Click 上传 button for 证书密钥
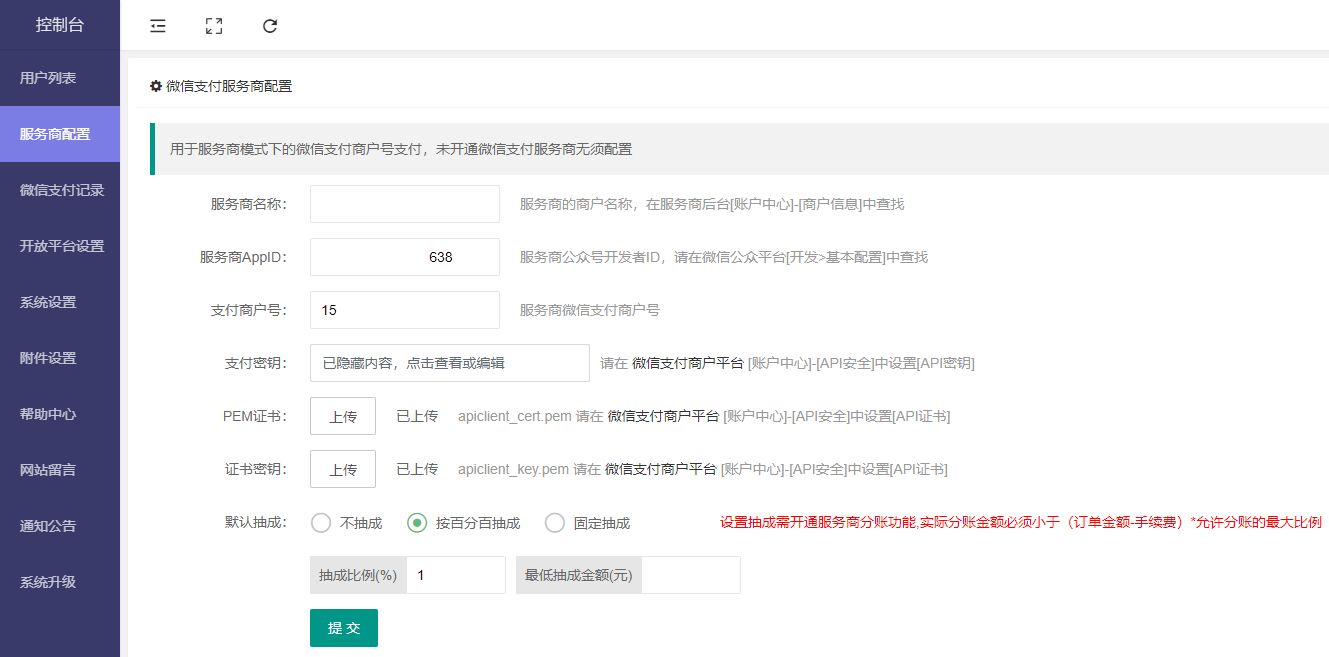This screenshot has height=657, width=1329. 343,469
